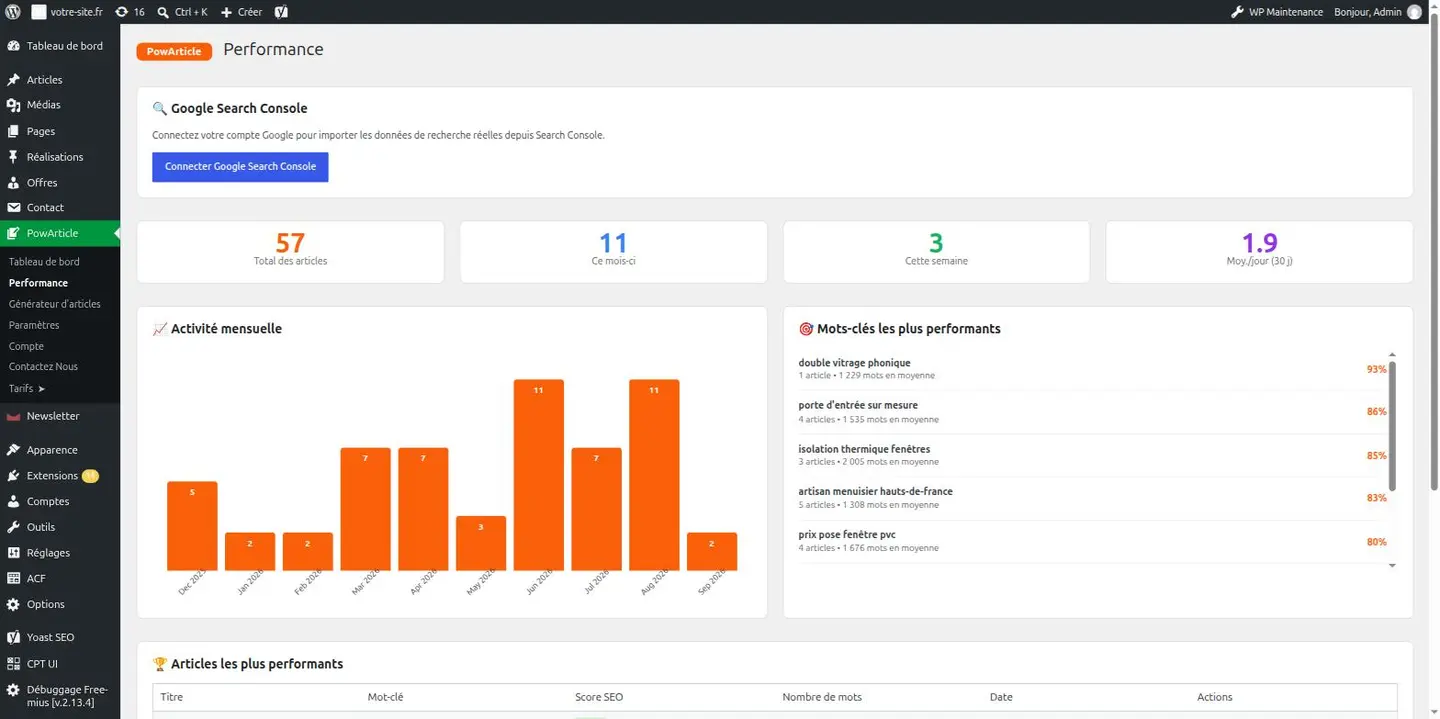Click the Newsletter icon in sidebar

13,416
